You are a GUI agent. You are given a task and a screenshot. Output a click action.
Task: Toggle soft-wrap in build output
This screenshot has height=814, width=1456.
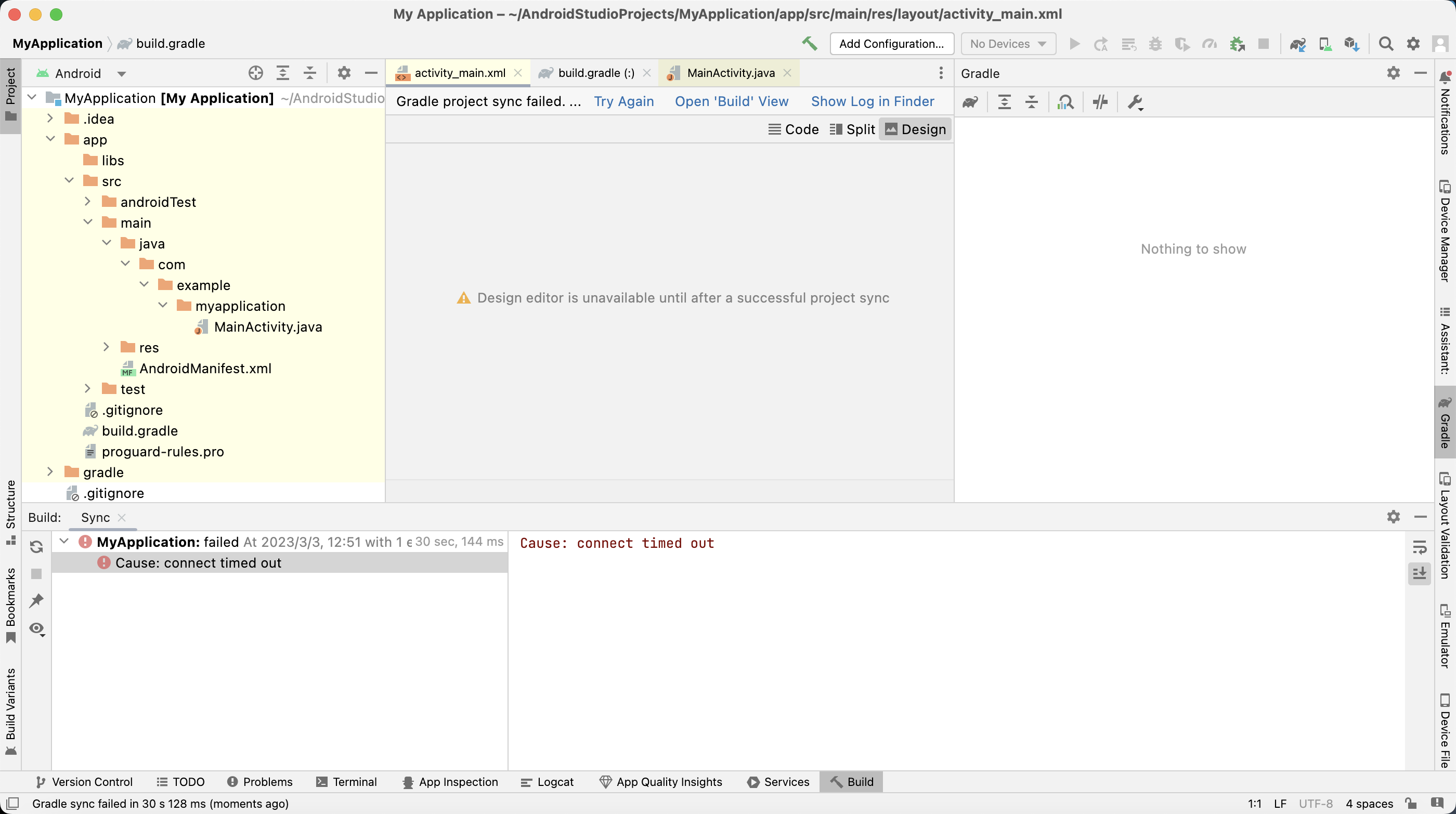1419,547
